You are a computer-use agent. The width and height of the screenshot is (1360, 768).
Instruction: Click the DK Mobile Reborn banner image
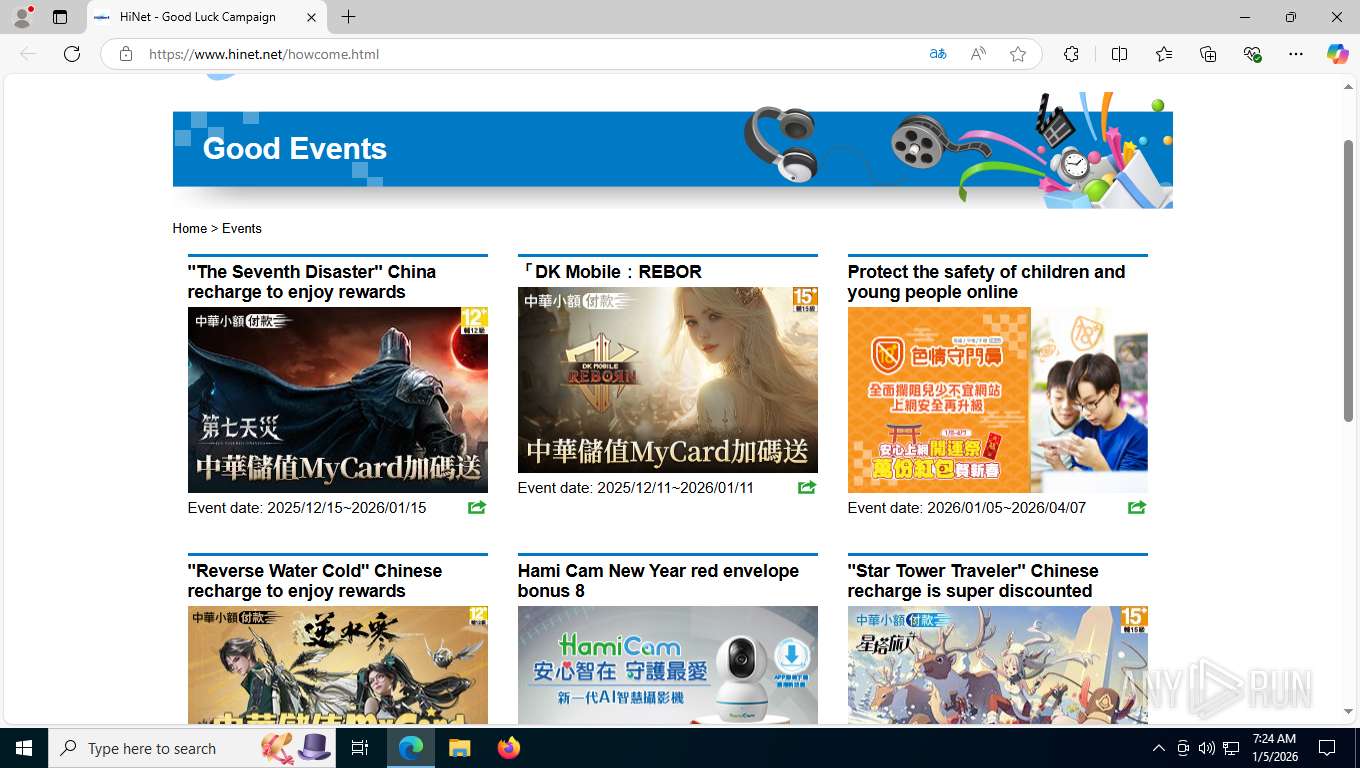click(668, 380)
